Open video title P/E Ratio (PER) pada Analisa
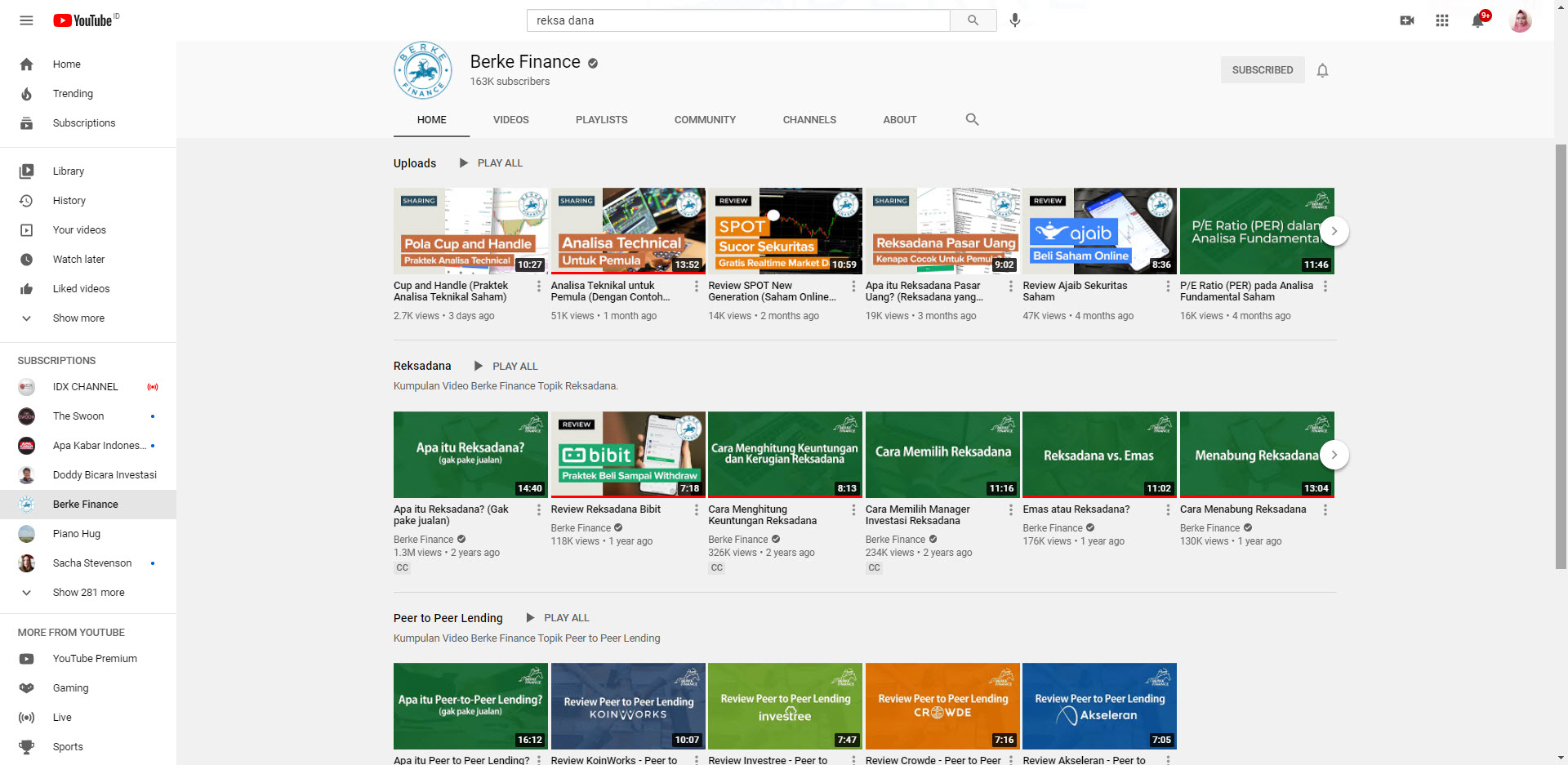The height and width of the screenshot is (765, 1568). [x=1246, y=291]
